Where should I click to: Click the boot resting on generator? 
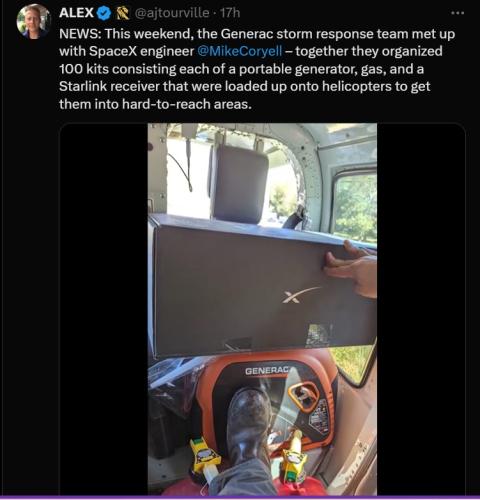248,428
